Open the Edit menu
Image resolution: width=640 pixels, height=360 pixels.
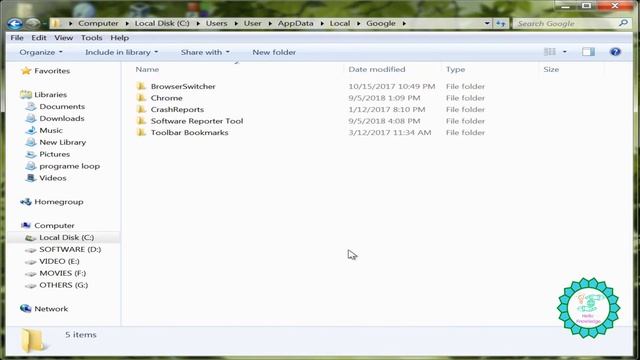click(39, 38)
